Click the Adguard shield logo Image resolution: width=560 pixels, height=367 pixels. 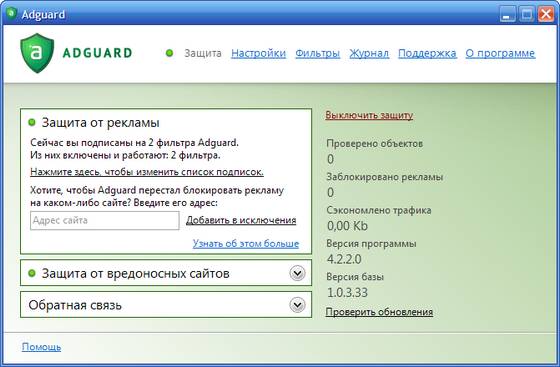click(x=37, y=53)
